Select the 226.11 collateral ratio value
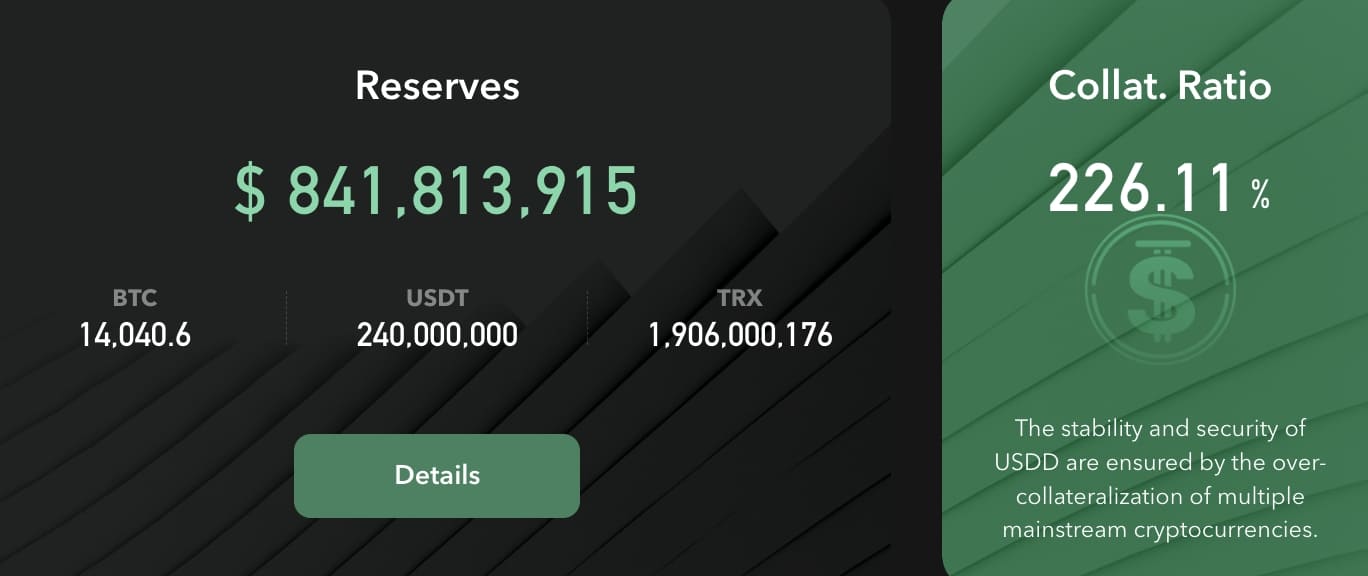1368x576 pixels. click(1142, 189)
